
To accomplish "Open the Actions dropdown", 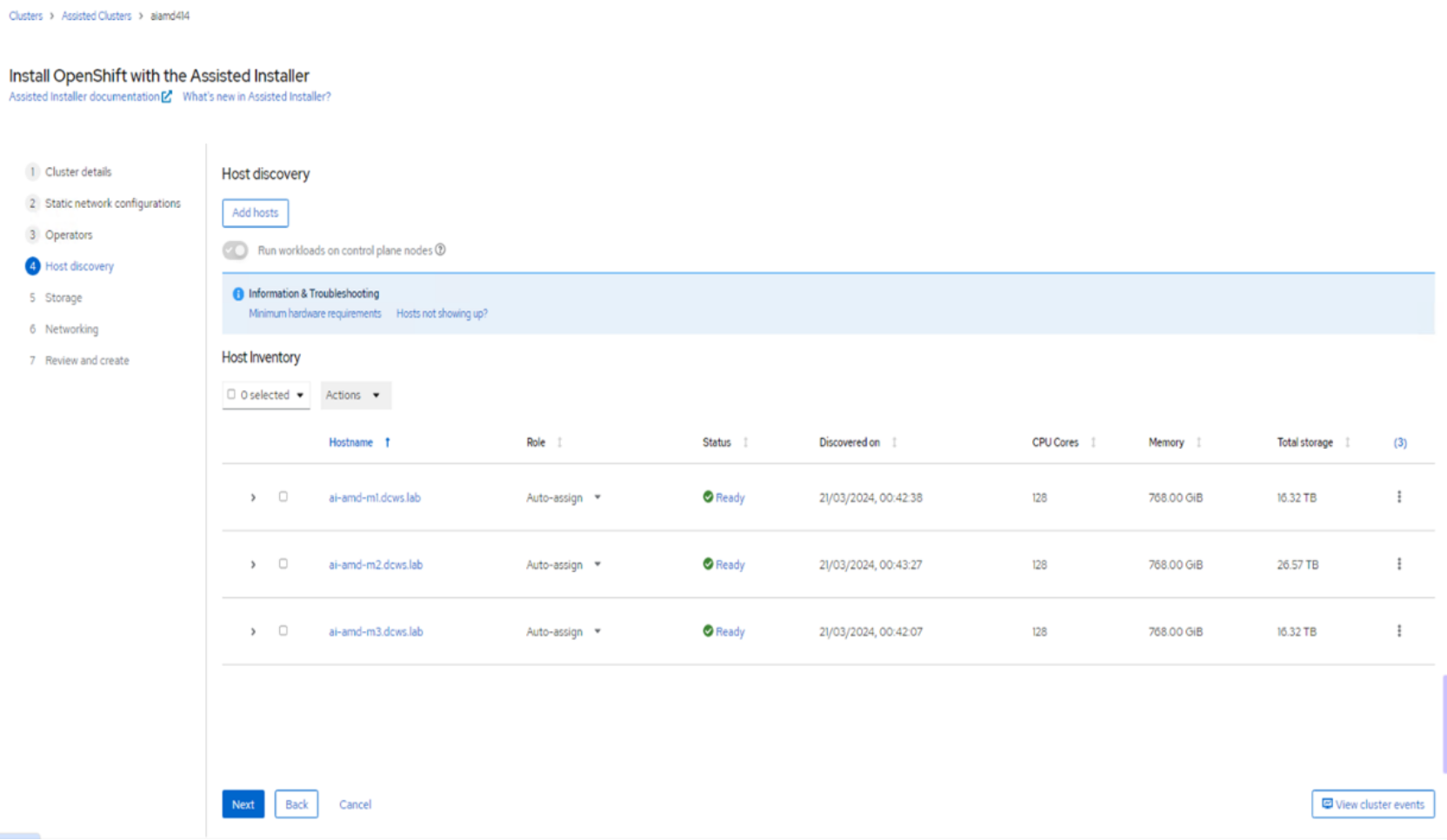I will coord(356,395).
